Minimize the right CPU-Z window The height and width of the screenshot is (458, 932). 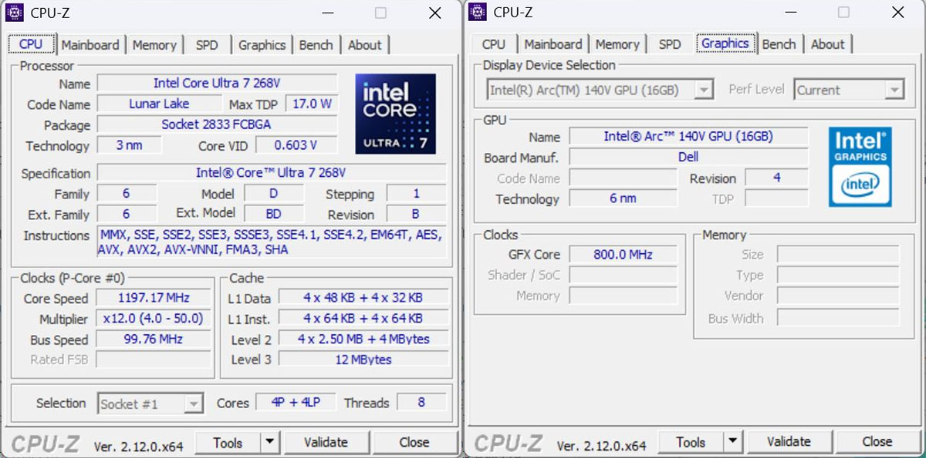point(791,13)
